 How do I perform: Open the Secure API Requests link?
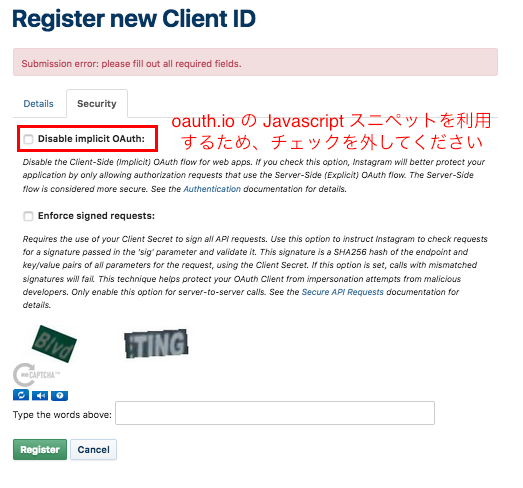pyautogui.click(x=343, y=292)
